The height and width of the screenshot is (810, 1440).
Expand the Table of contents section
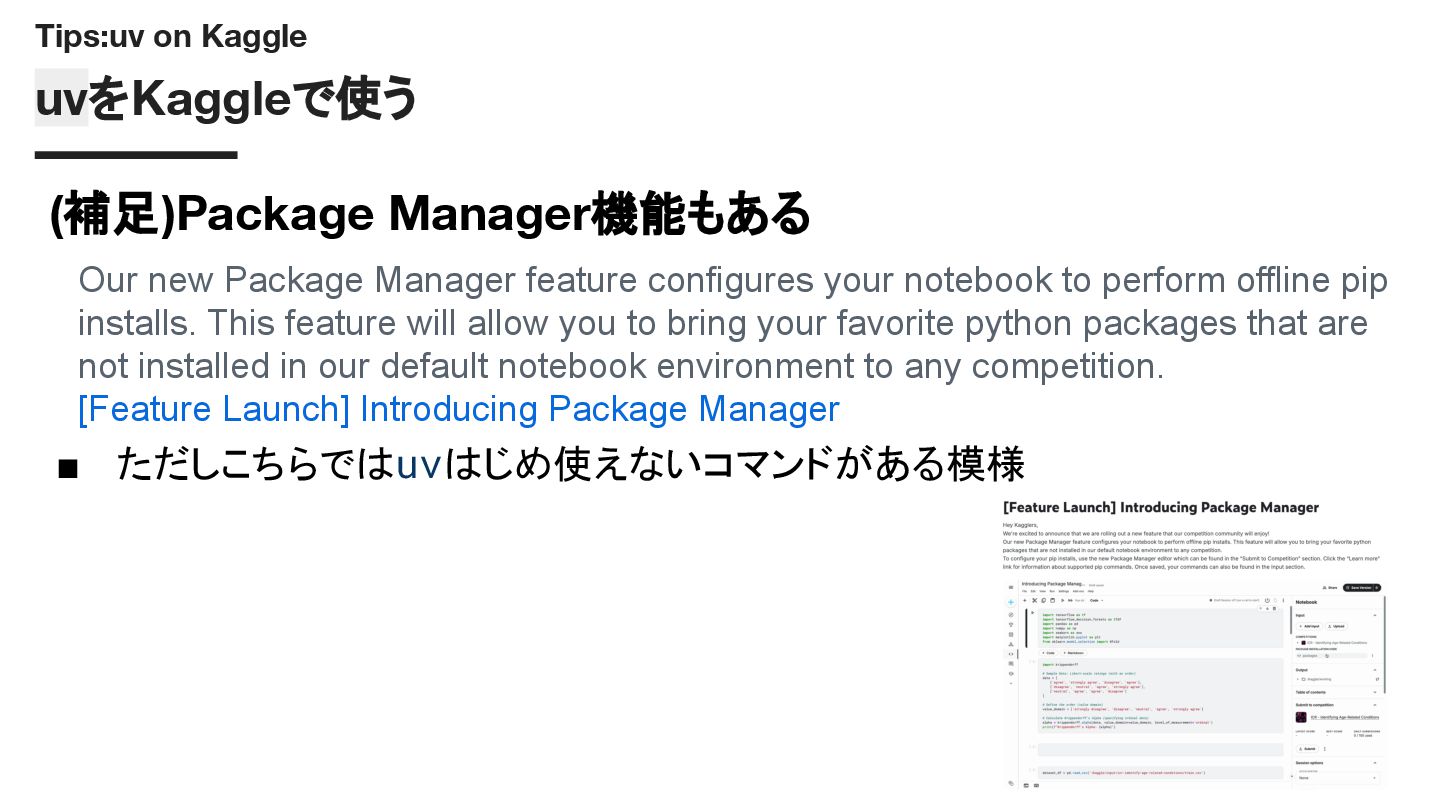[x=1375, y=692]
